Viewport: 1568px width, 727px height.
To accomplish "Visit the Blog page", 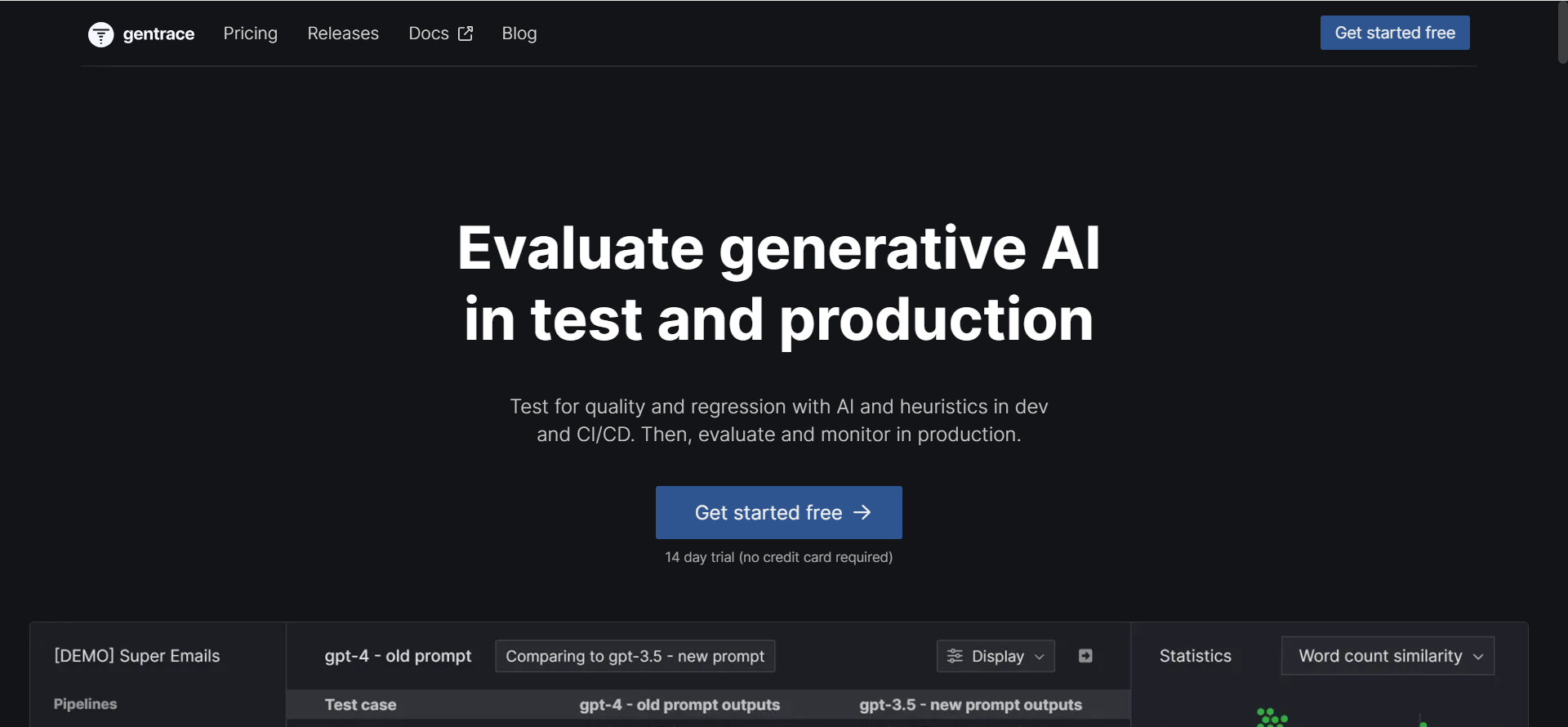I will pyautogui.click(x=519, y=33).
